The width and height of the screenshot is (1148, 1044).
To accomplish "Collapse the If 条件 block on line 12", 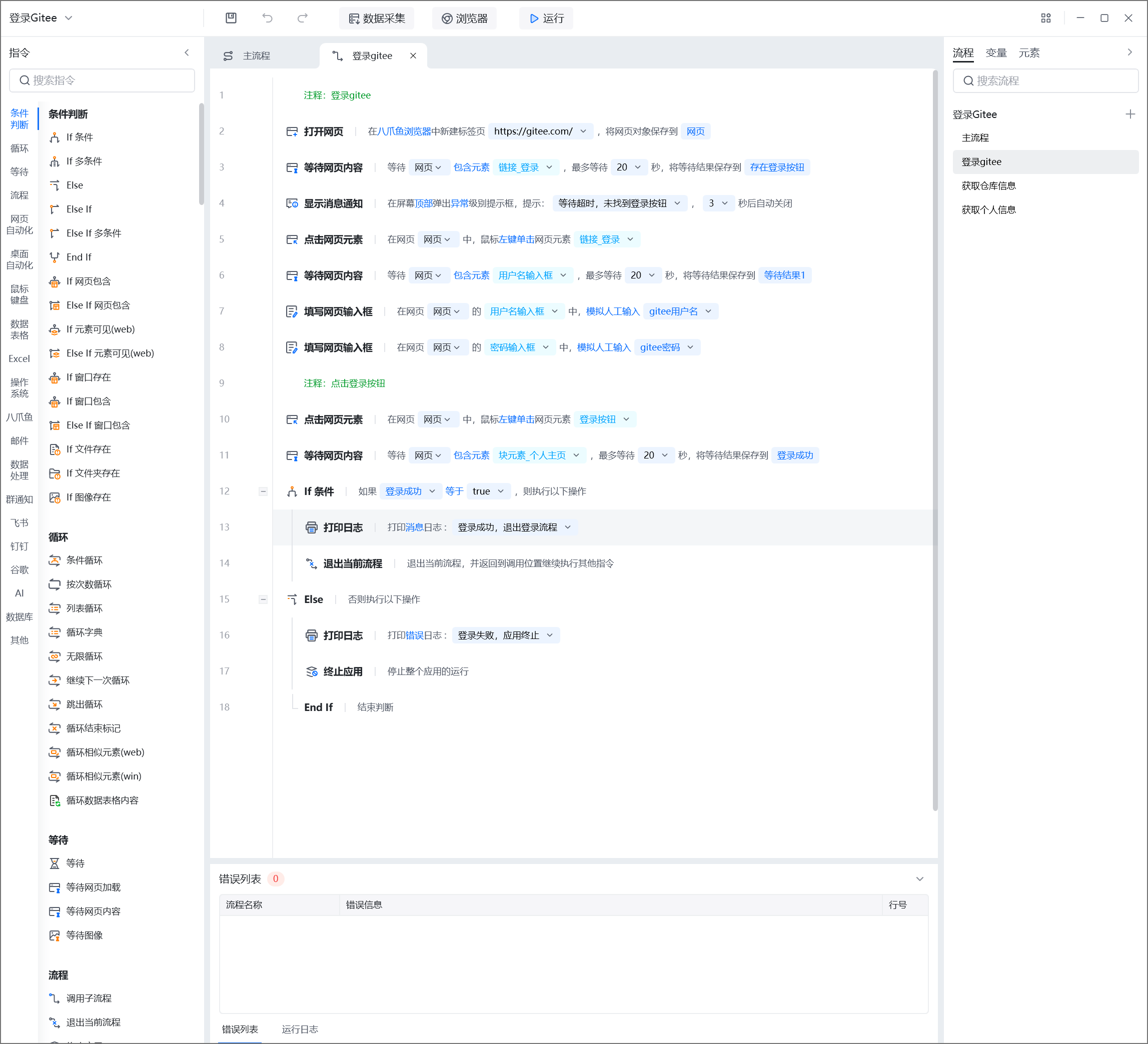I will [263, 491].
